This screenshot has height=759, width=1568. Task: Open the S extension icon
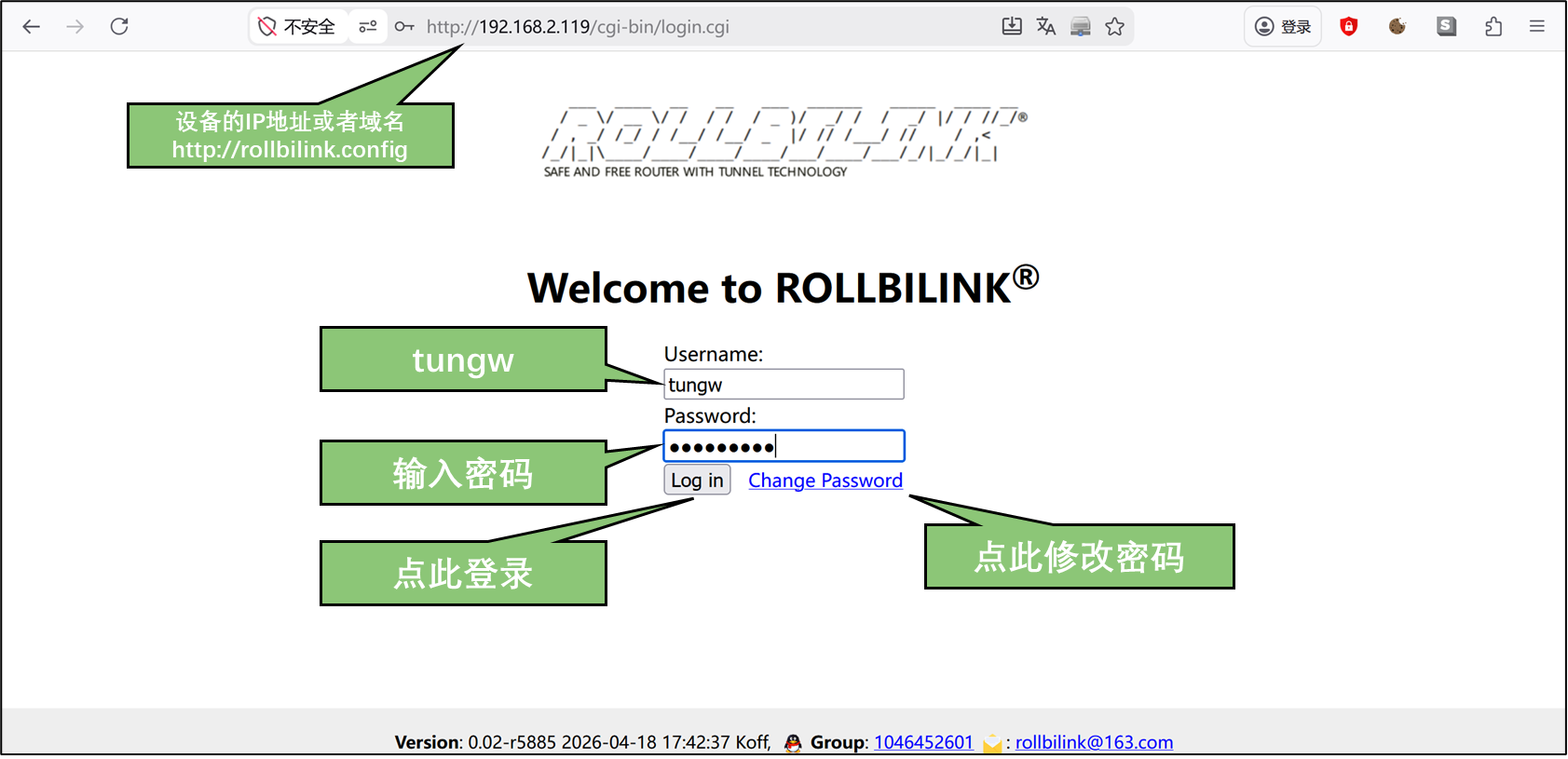point(1446,26)
